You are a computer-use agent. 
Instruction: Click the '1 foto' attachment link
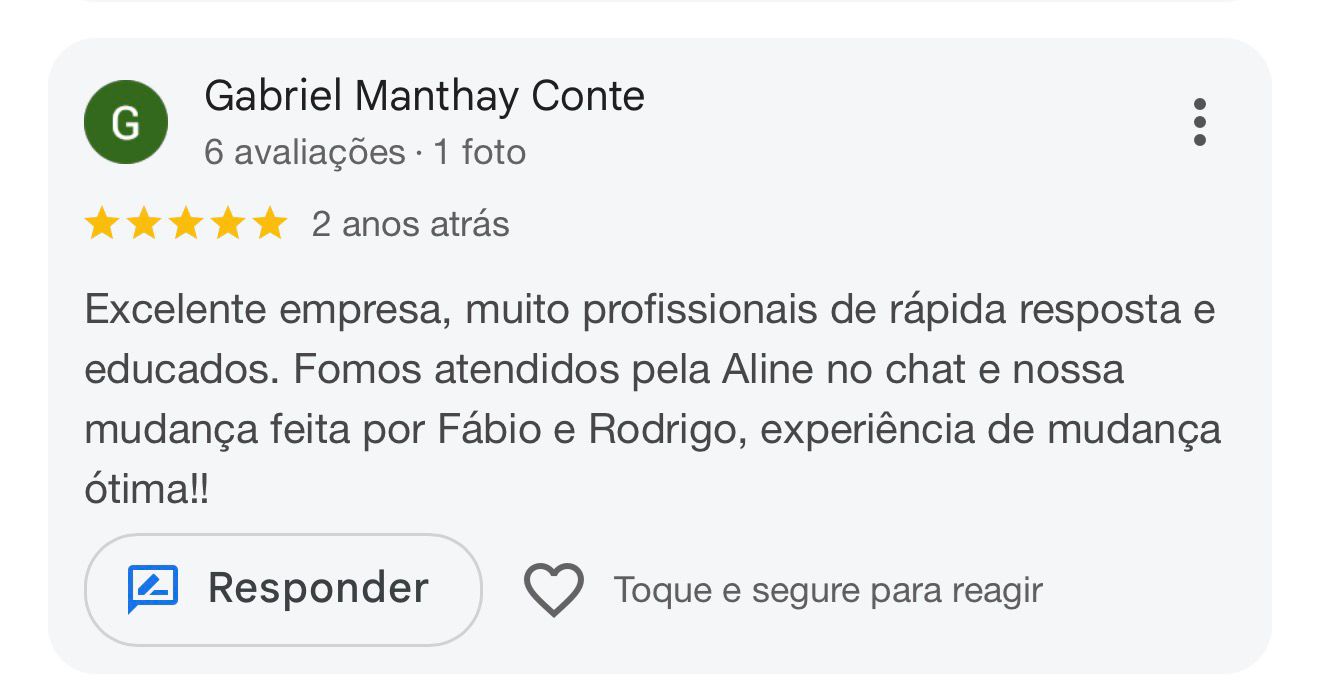click(483, 151)
